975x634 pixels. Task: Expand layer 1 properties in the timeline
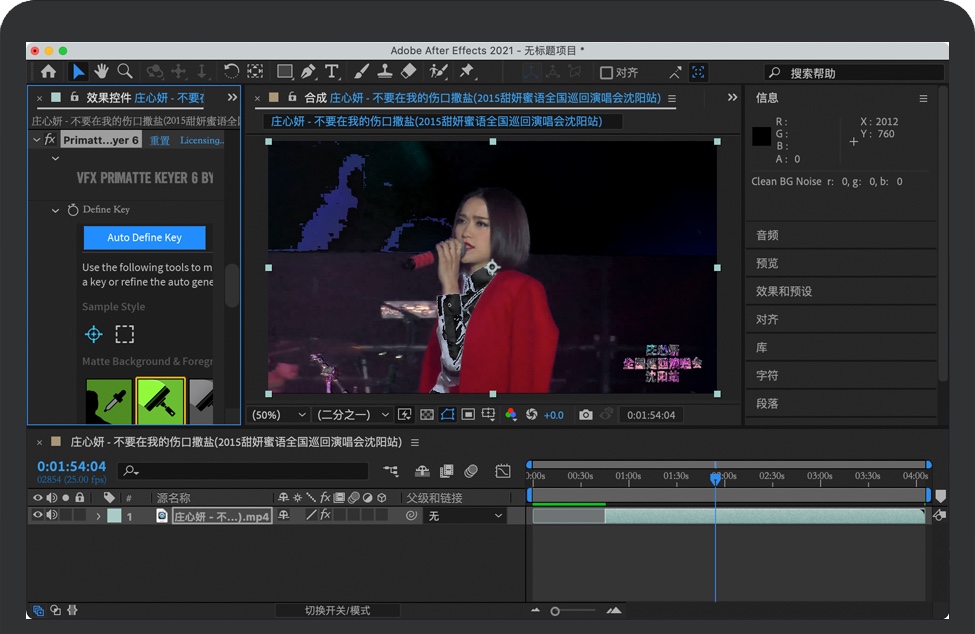click(x=98, y=516)
